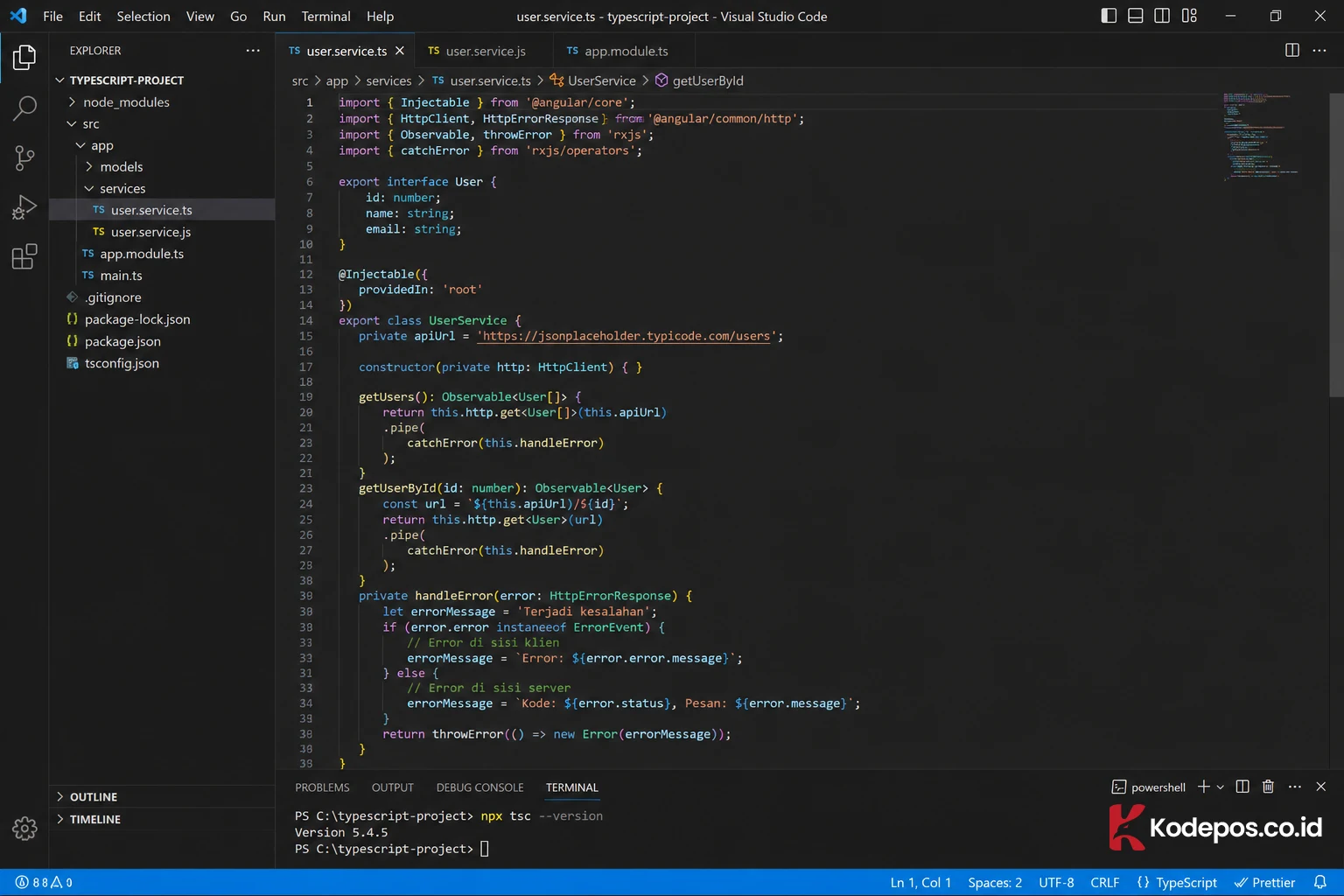The image size is (1344, 896).
Task: Toggle Panel layout icon in title bar
Action: pos(1136,16)
